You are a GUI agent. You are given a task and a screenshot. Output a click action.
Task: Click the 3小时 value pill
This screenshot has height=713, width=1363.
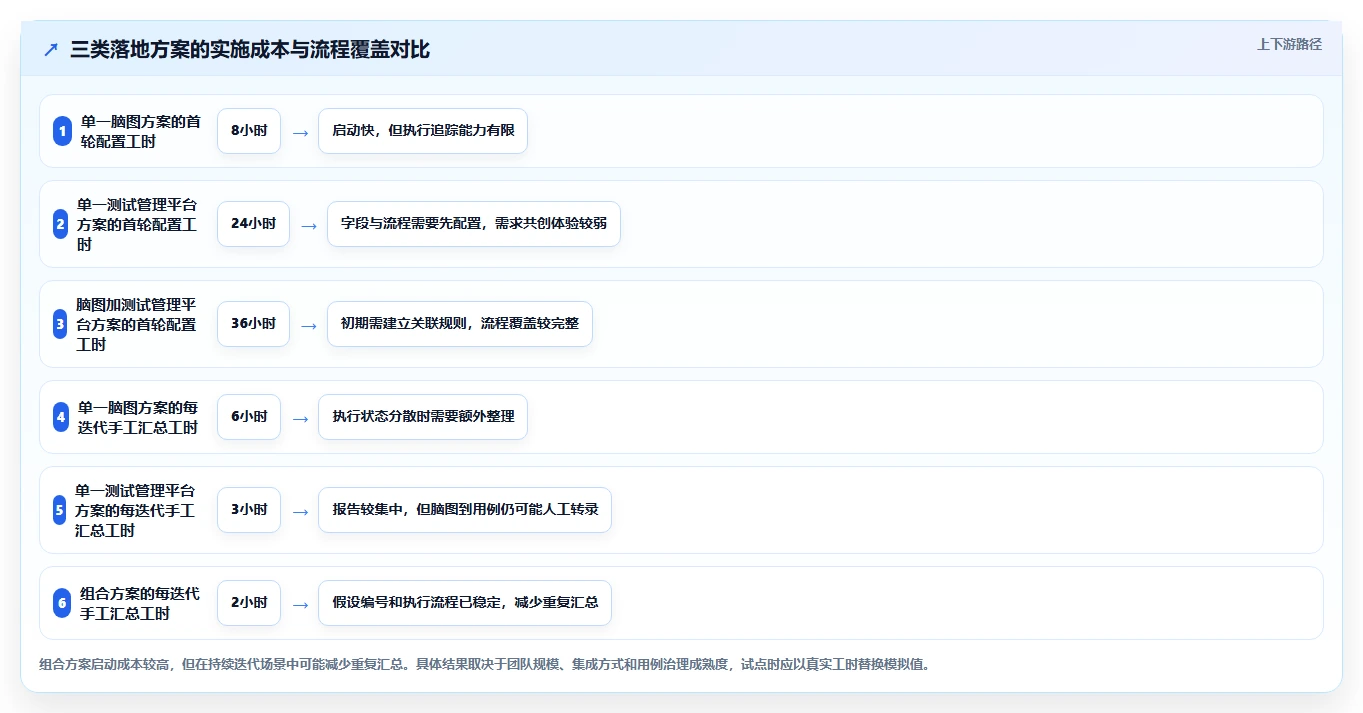click(x=249, y=510)
